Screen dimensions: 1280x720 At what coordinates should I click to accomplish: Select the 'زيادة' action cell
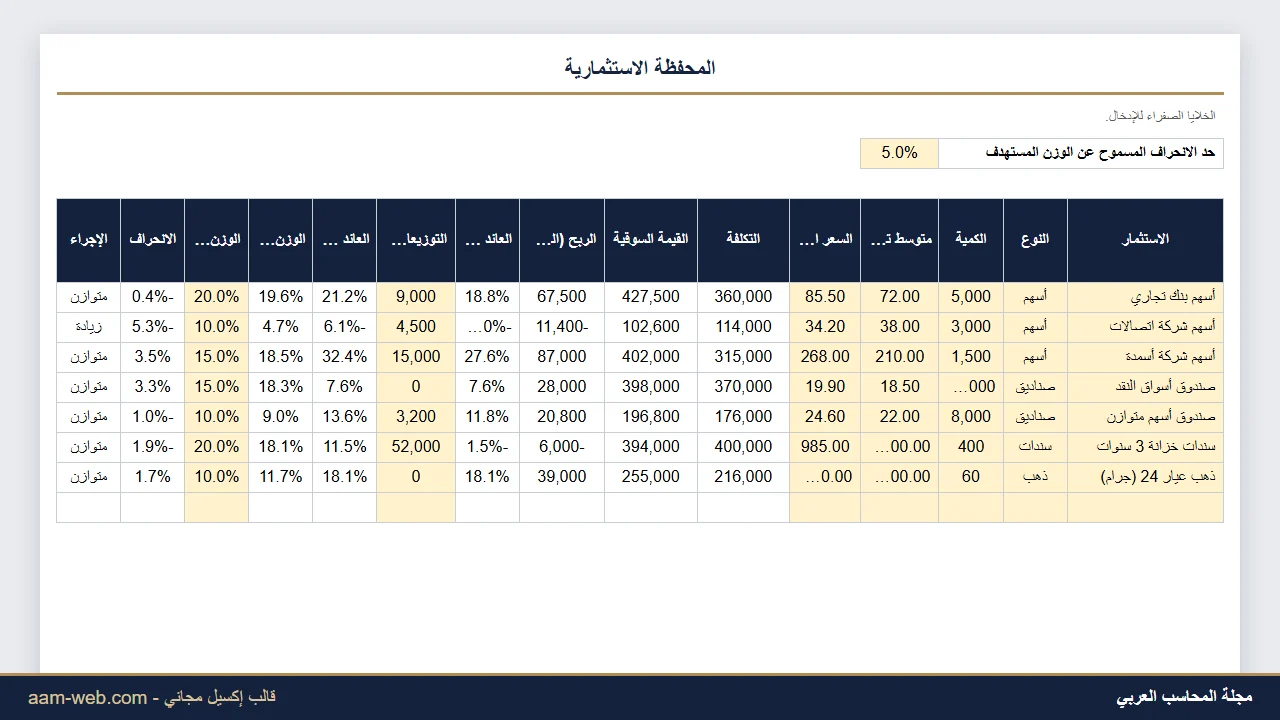89,327
